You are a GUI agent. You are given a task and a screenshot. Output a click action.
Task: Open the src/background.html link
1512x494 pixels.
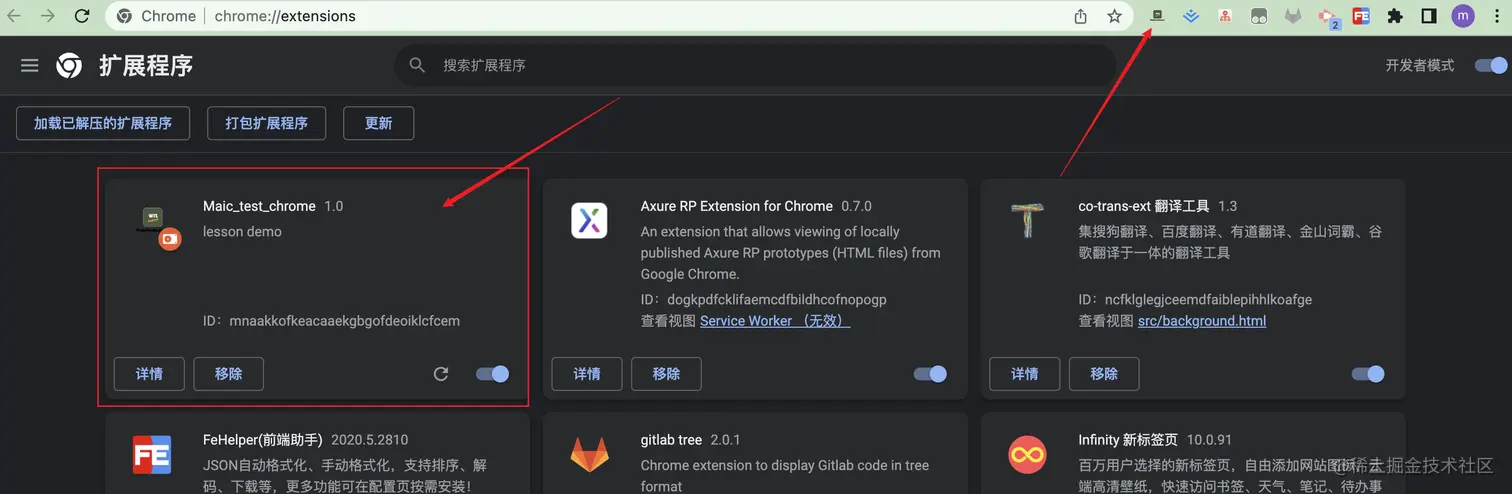click(1202, 321)
